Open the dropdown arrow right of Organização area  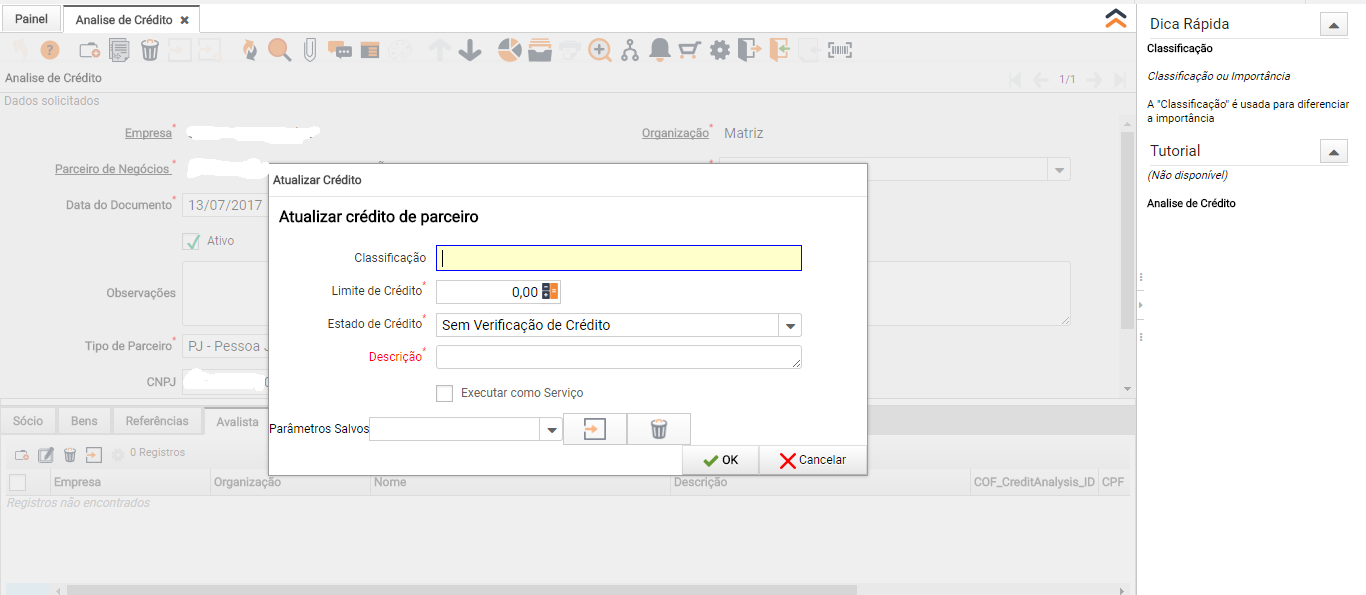coord(1059,170)
